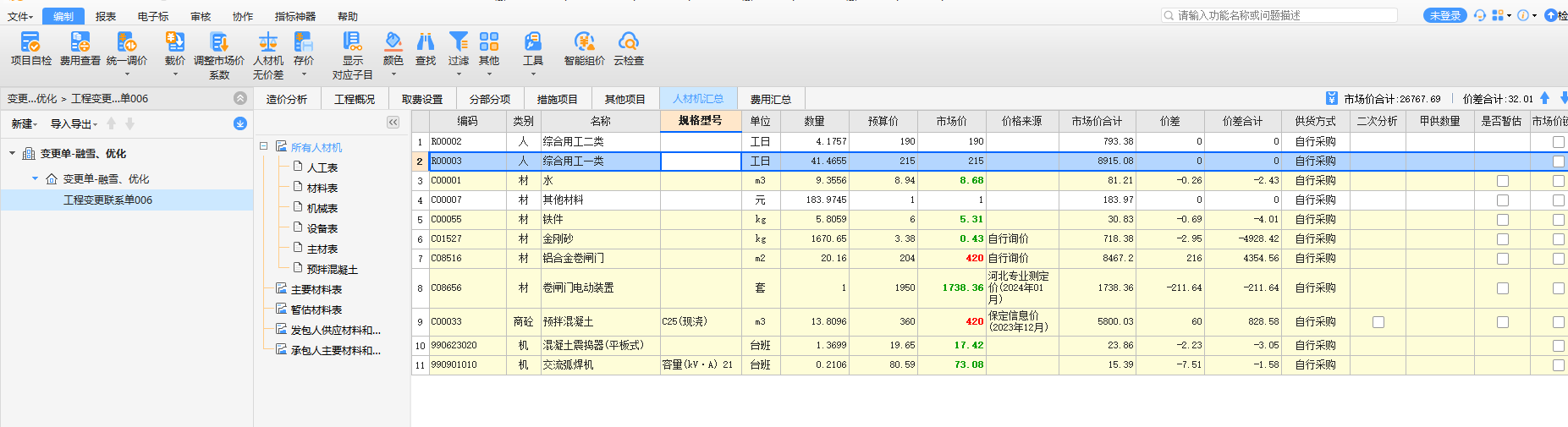
Task: Toggle 是否暂估 checkbox for 铝合金卷闸门 row
Action: pyautogui.click(x=1502, y=259)
